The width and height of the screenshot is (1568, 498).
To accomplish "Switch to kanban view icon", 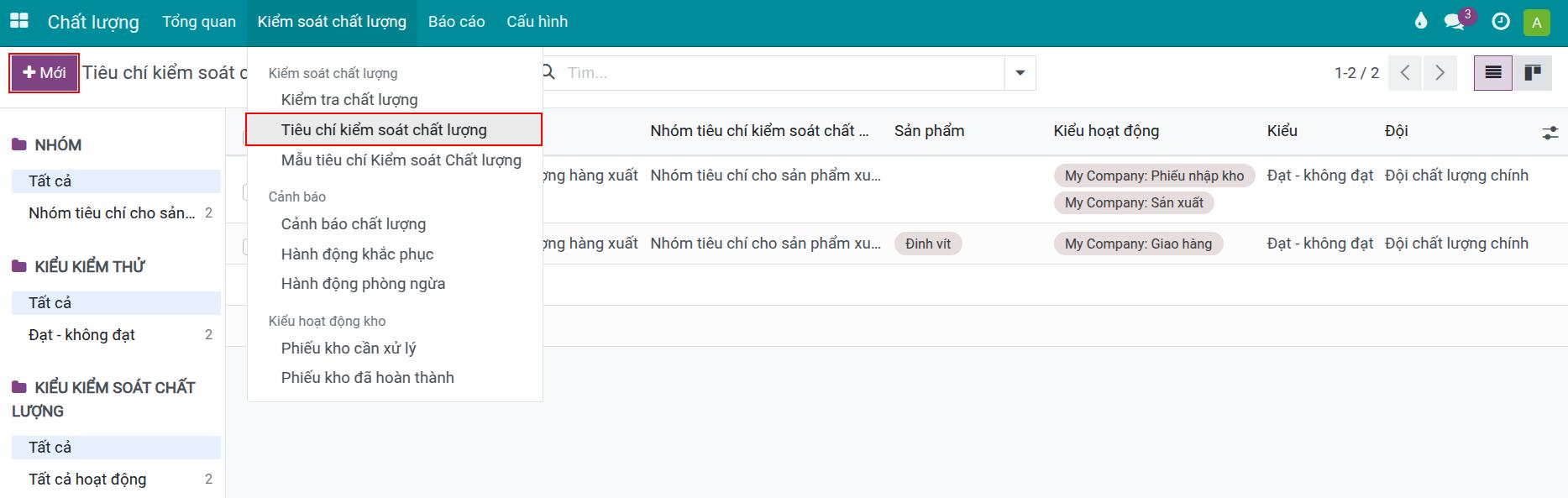I will (1533, 73).
